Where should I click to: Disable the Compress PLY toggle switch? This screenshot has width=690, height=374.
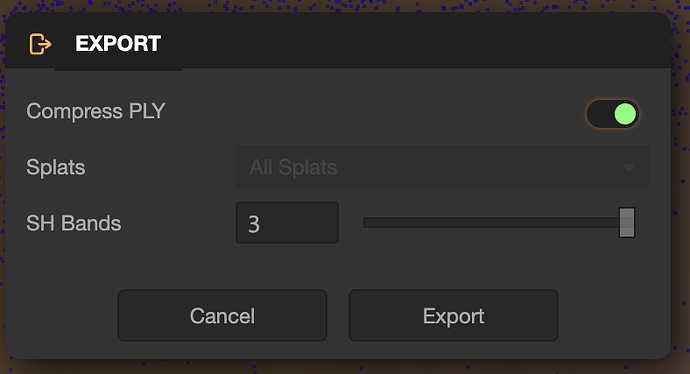[613, 114]
